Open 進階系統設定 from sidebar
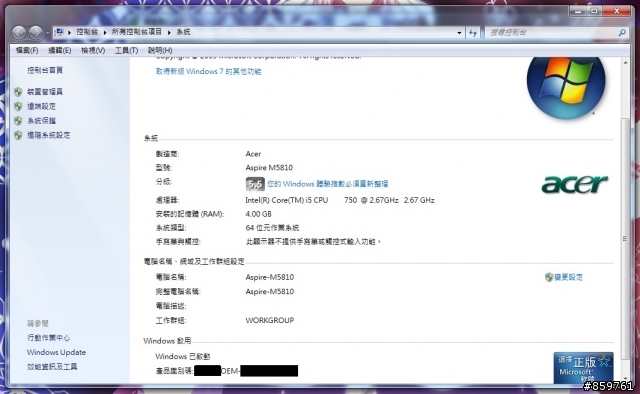Screen dimensions: 640x394 [x=49, y=135]
